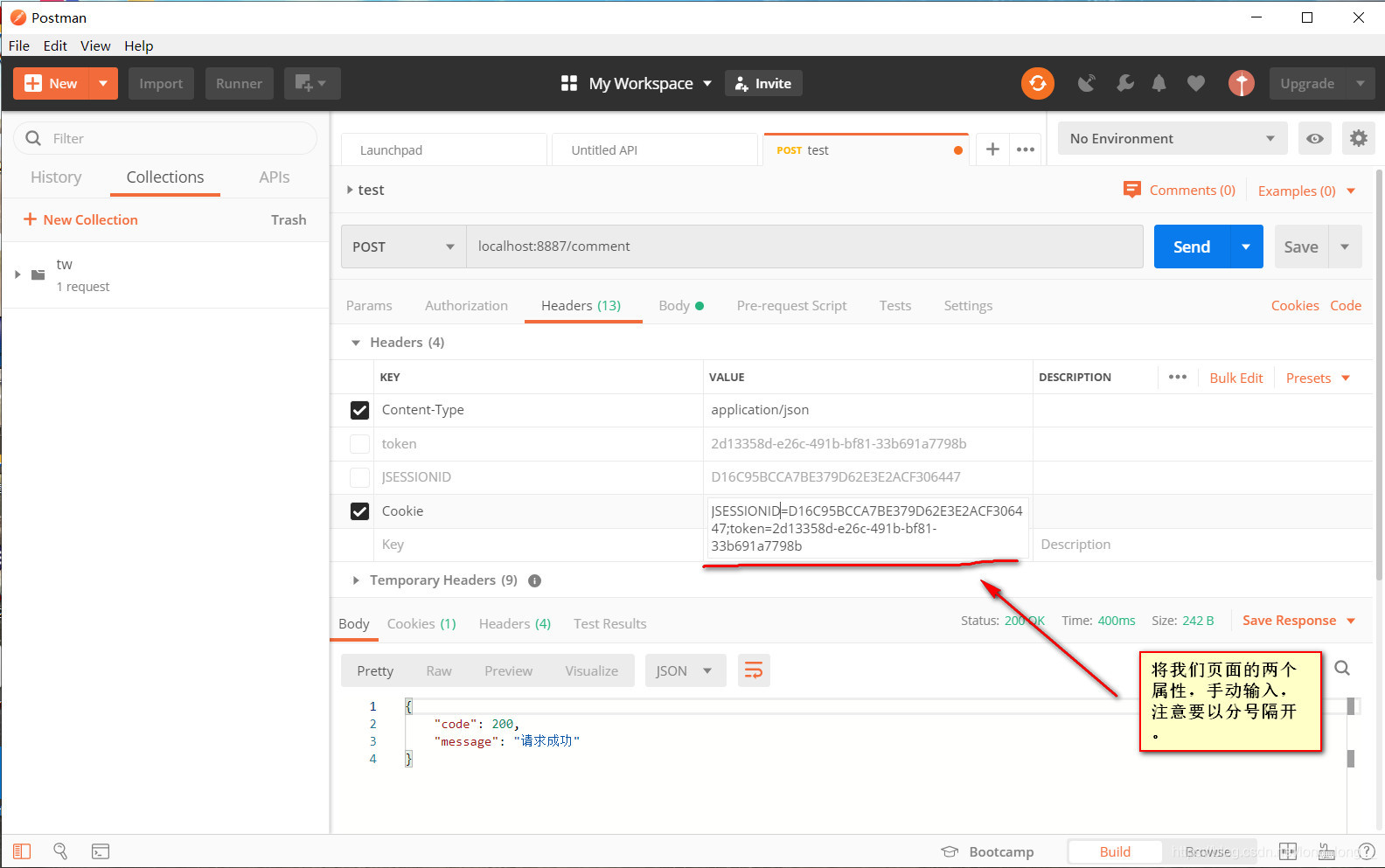Open the user avatar menu
Viewport: 1385px width, 868px height.
[1241, 83]
